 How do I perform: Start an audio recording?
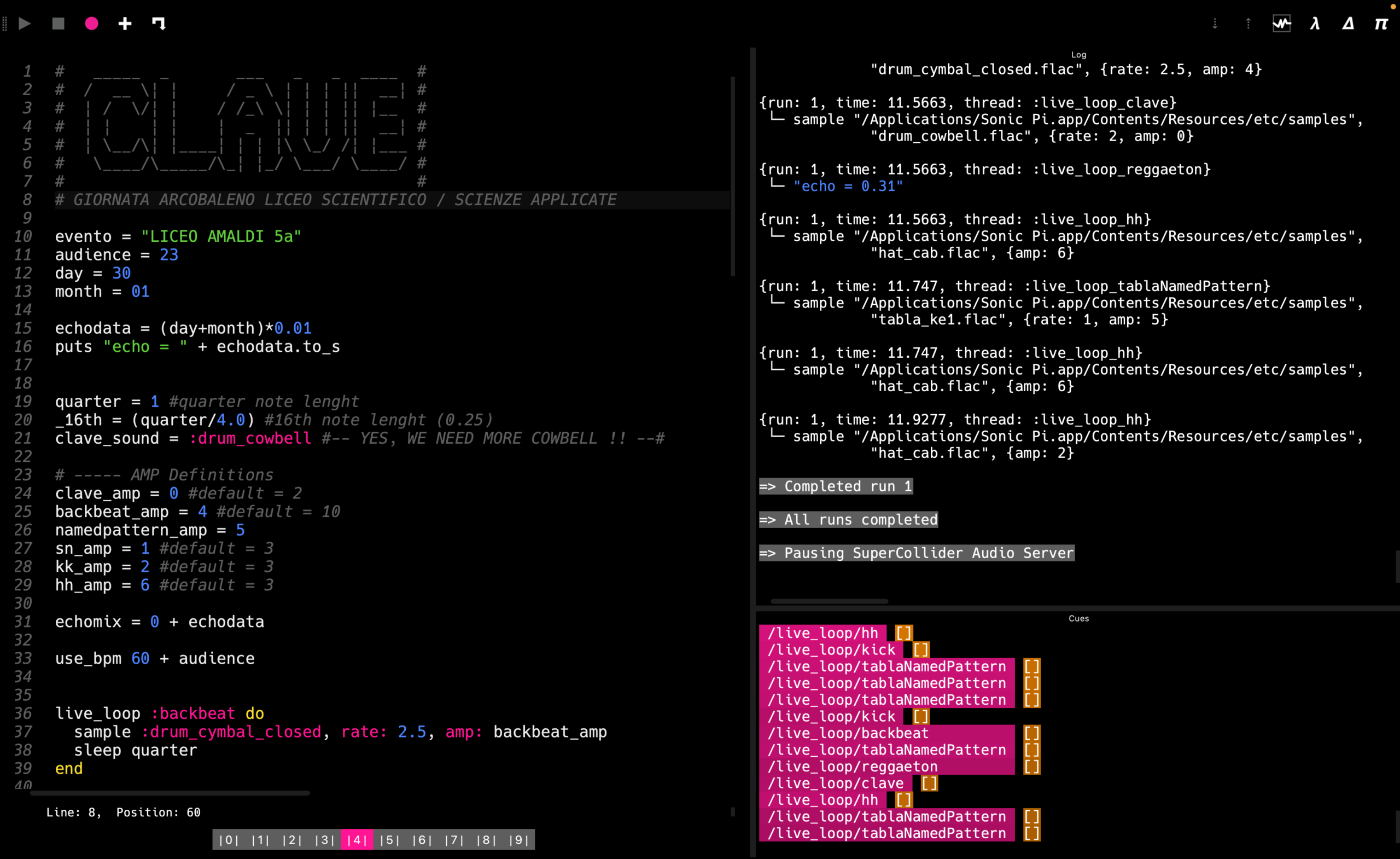click(x=91, y=24)
